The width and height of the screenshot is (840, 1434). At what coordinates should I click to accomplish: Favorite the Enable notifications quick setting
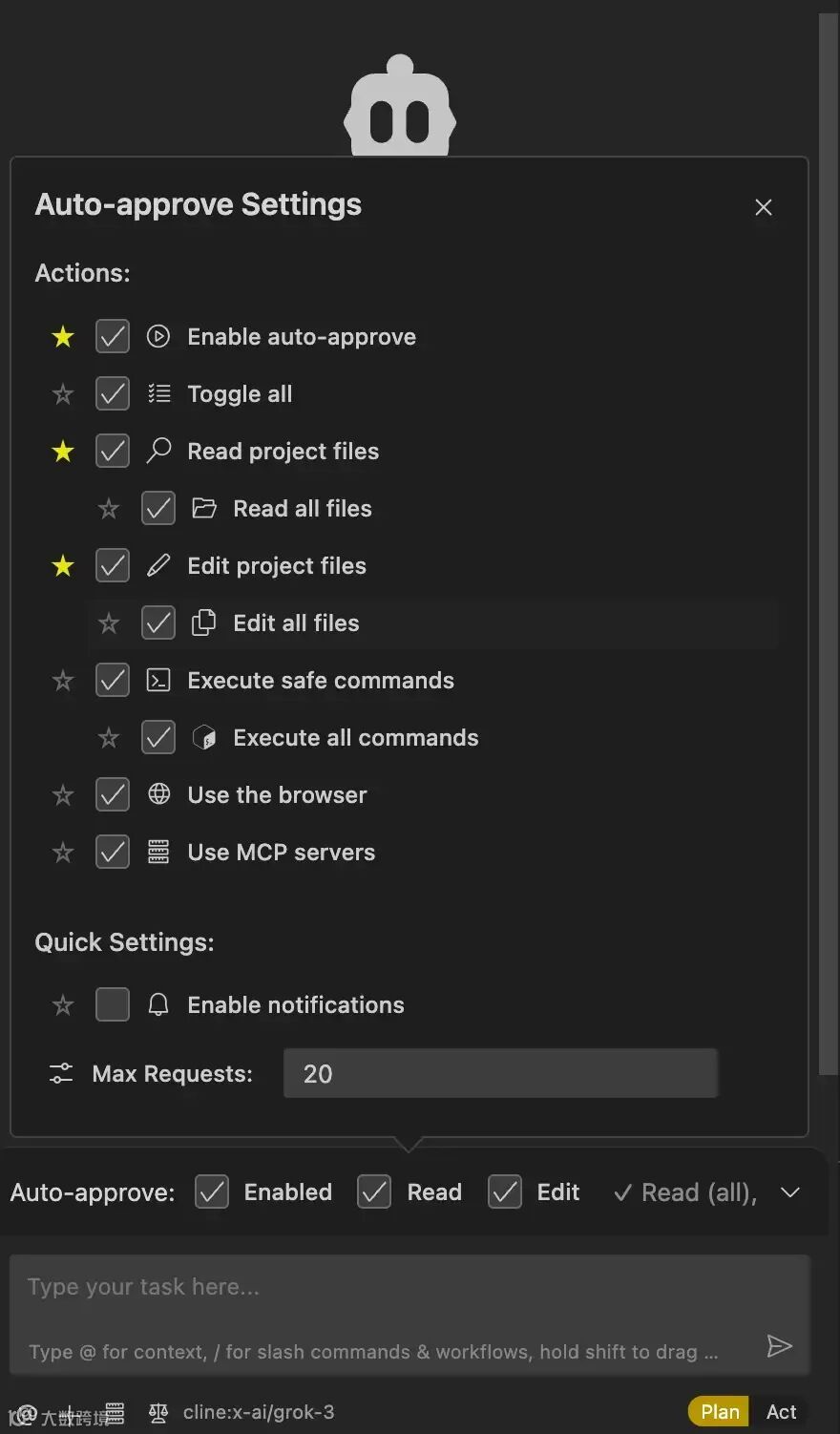(x=63, y=1005)
